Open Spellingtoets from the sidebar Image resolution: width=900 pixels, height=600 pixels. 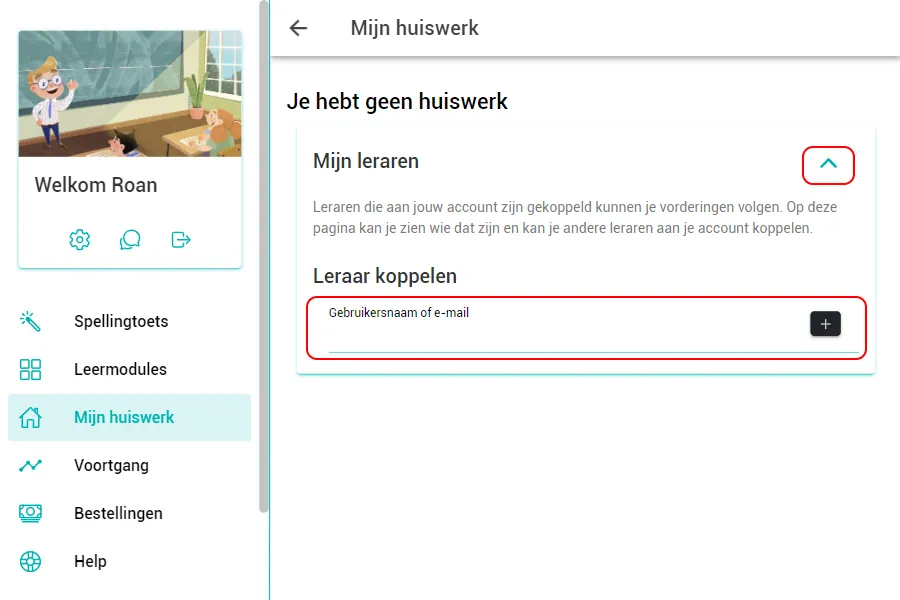(130, 322)
